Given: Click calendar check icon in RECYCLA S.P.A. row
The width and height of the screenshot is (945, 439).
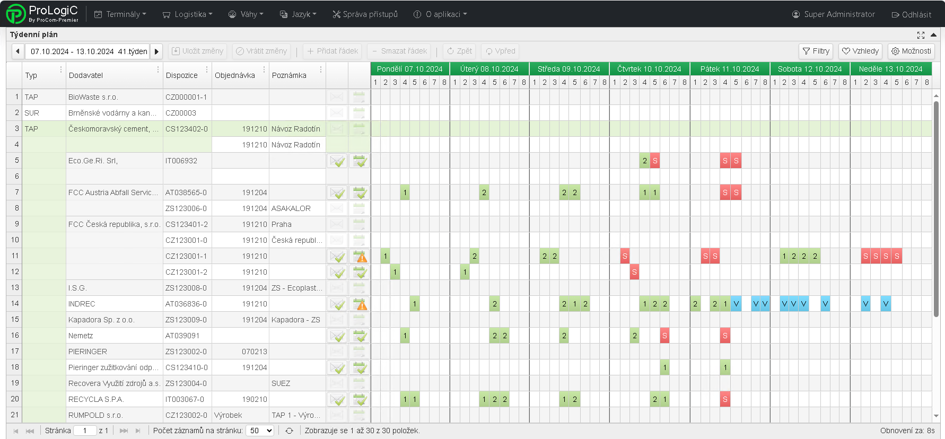Looking at the screenshot, I should pyautogui.click(x=360, y=399).
